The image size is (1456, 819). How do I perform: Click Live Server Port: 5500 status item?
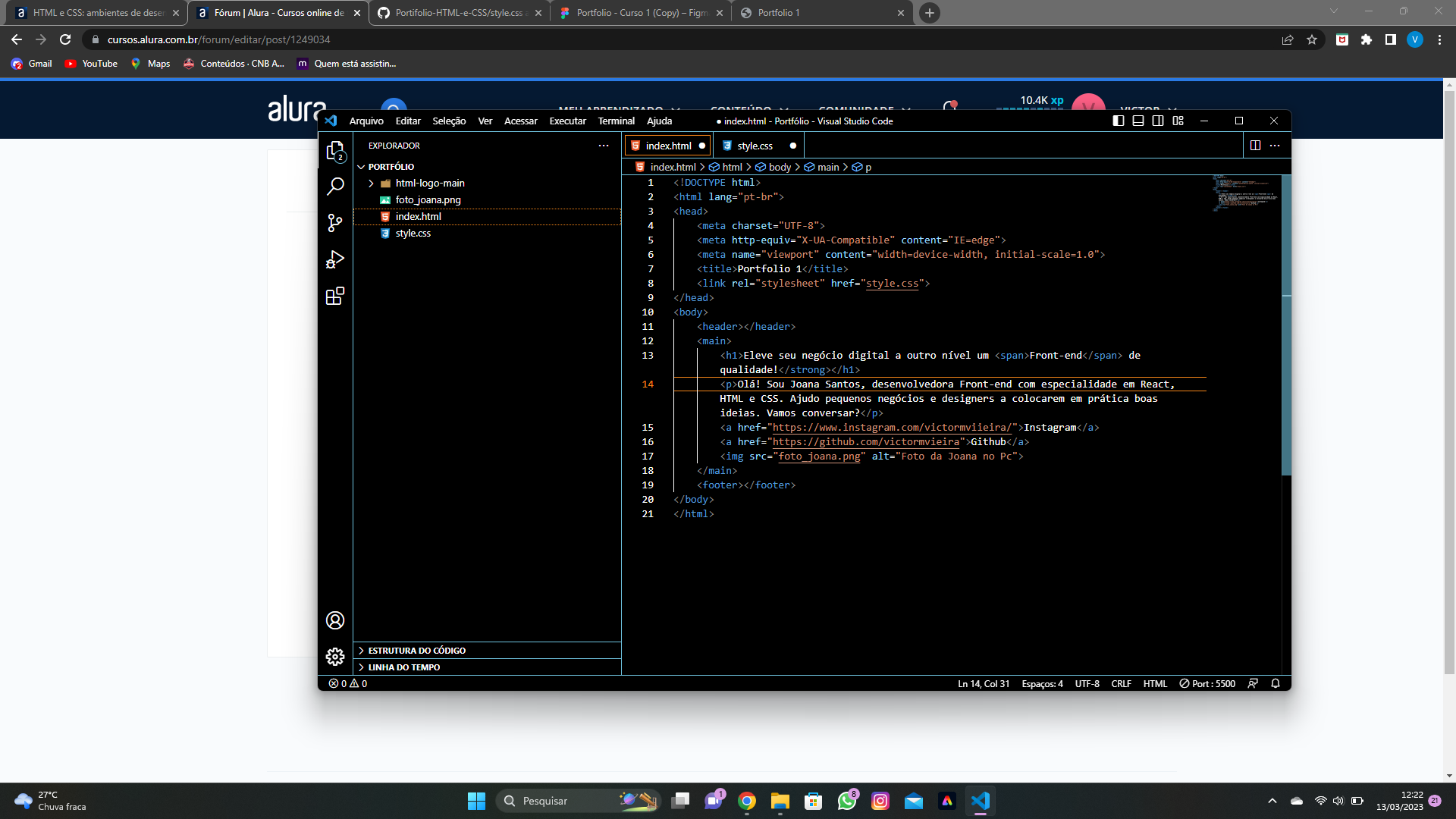(1207, 684)
